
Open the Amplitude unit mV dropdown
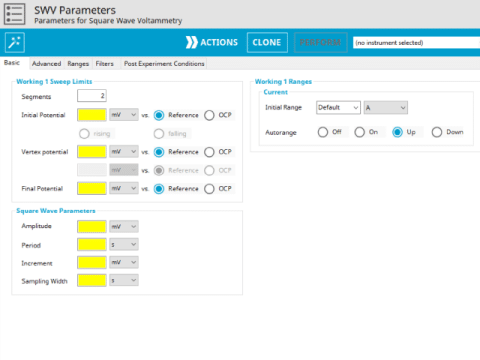[124, 227]
